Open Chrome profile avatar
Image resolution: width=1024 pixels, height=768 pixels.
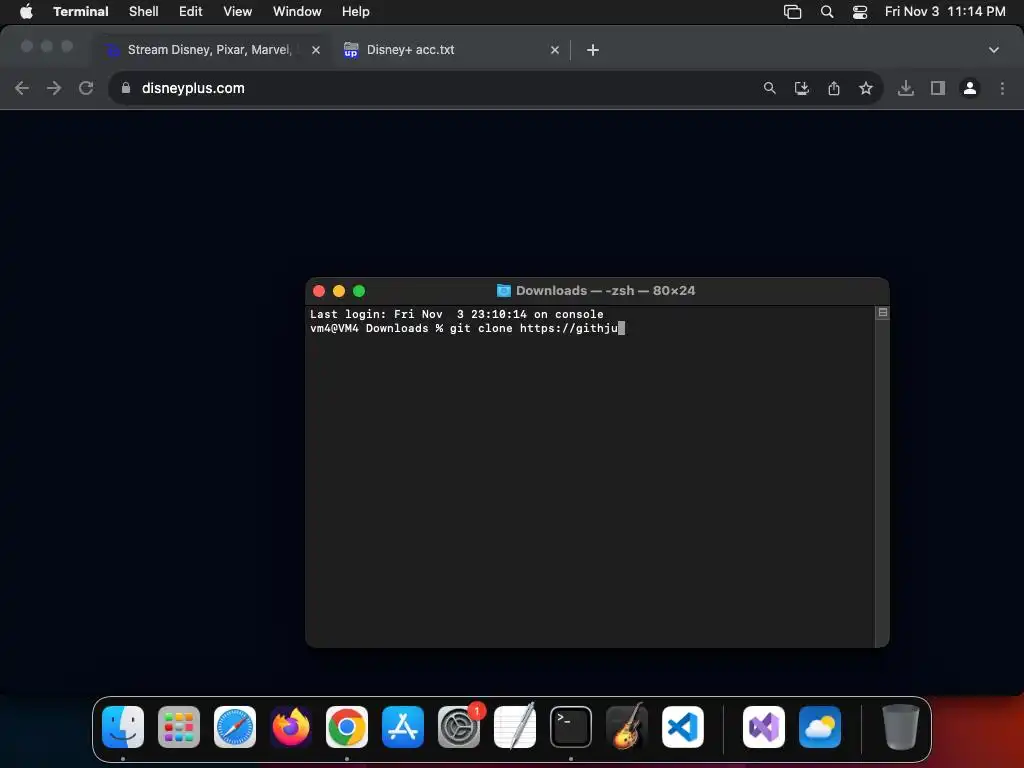[970, 88]
